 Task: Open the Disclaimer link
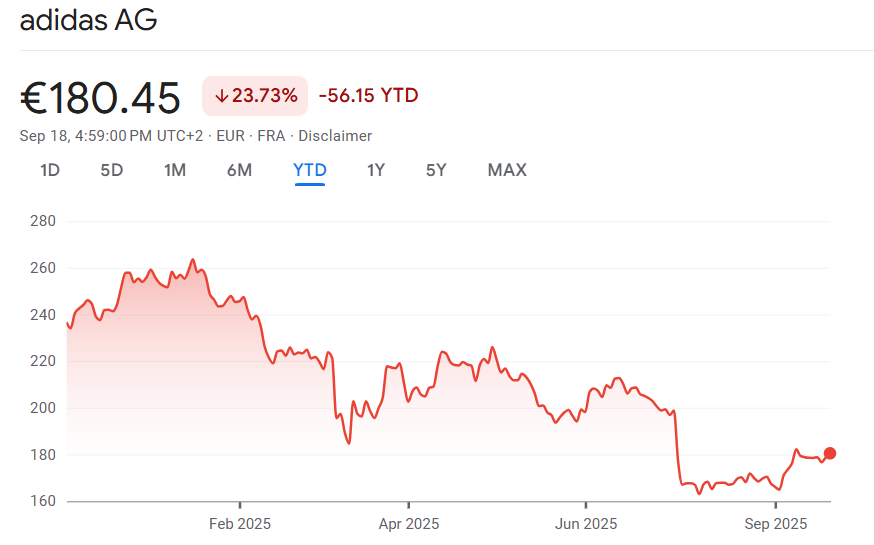coord(335,136)
